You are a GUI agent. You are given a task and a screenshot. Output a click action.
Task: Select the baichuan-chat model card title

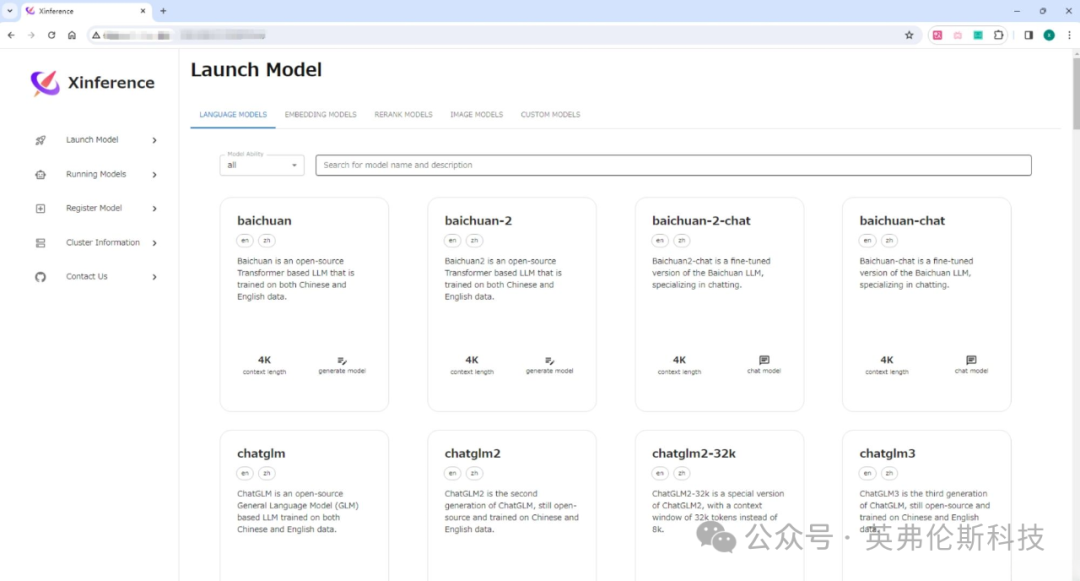(902, 221)
